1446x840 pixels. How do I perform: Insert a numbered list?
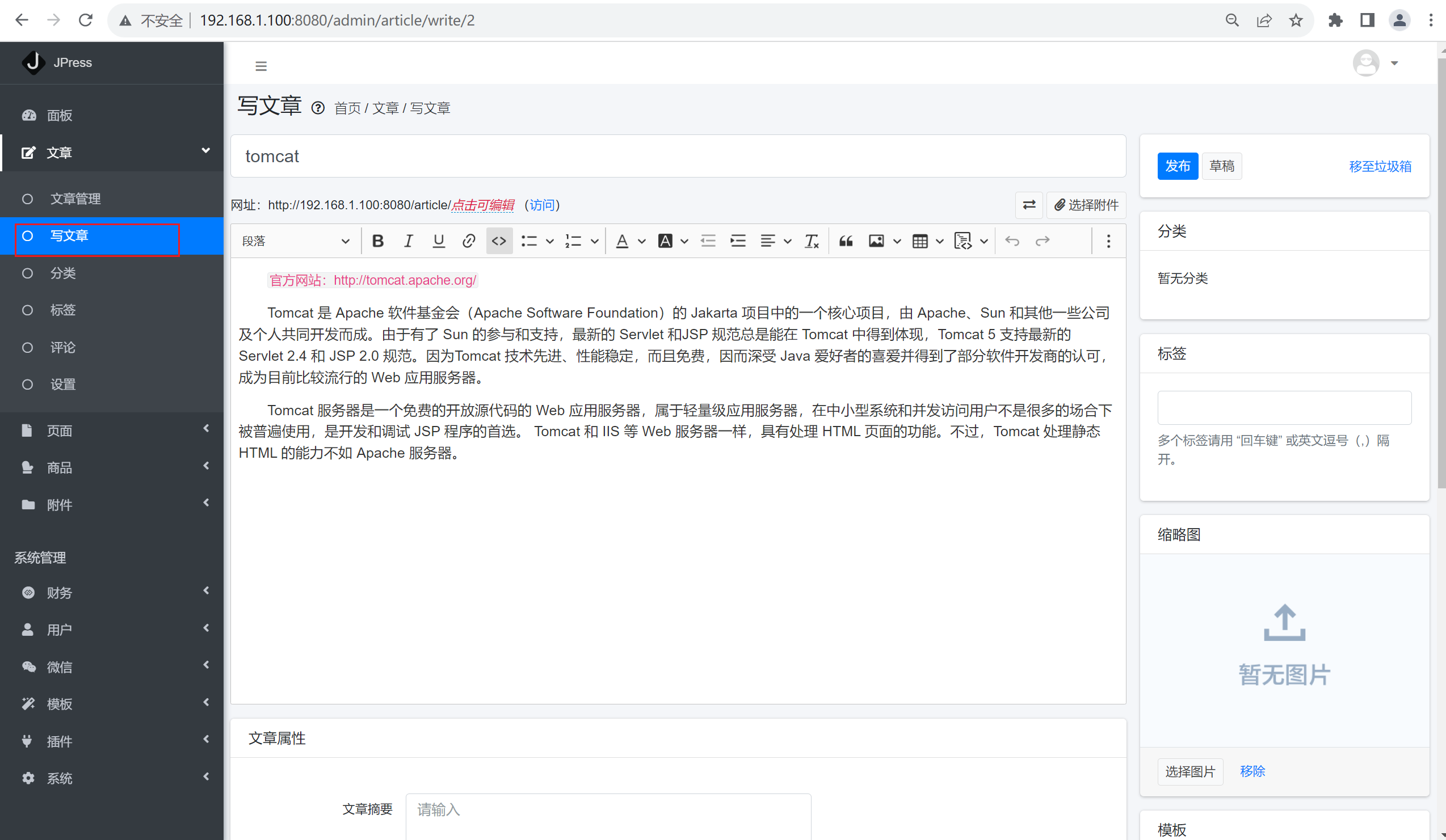point(573,242)
